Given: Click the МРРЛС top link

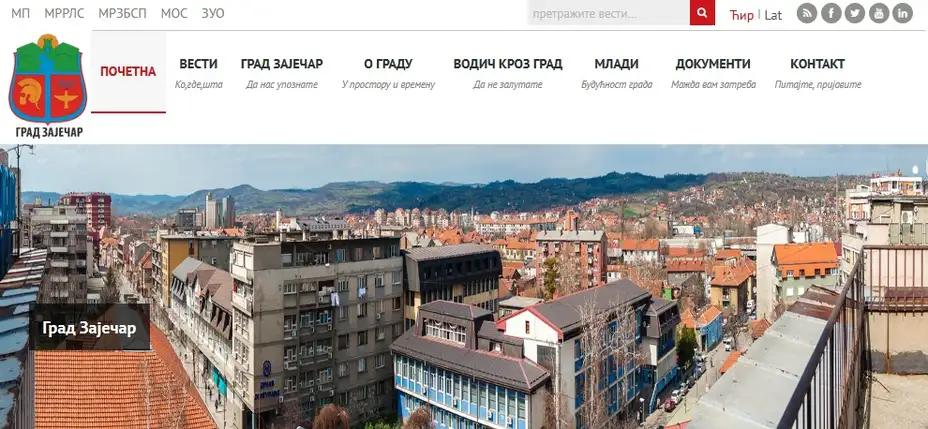Looking at the screenshot, I should point(65,14).
